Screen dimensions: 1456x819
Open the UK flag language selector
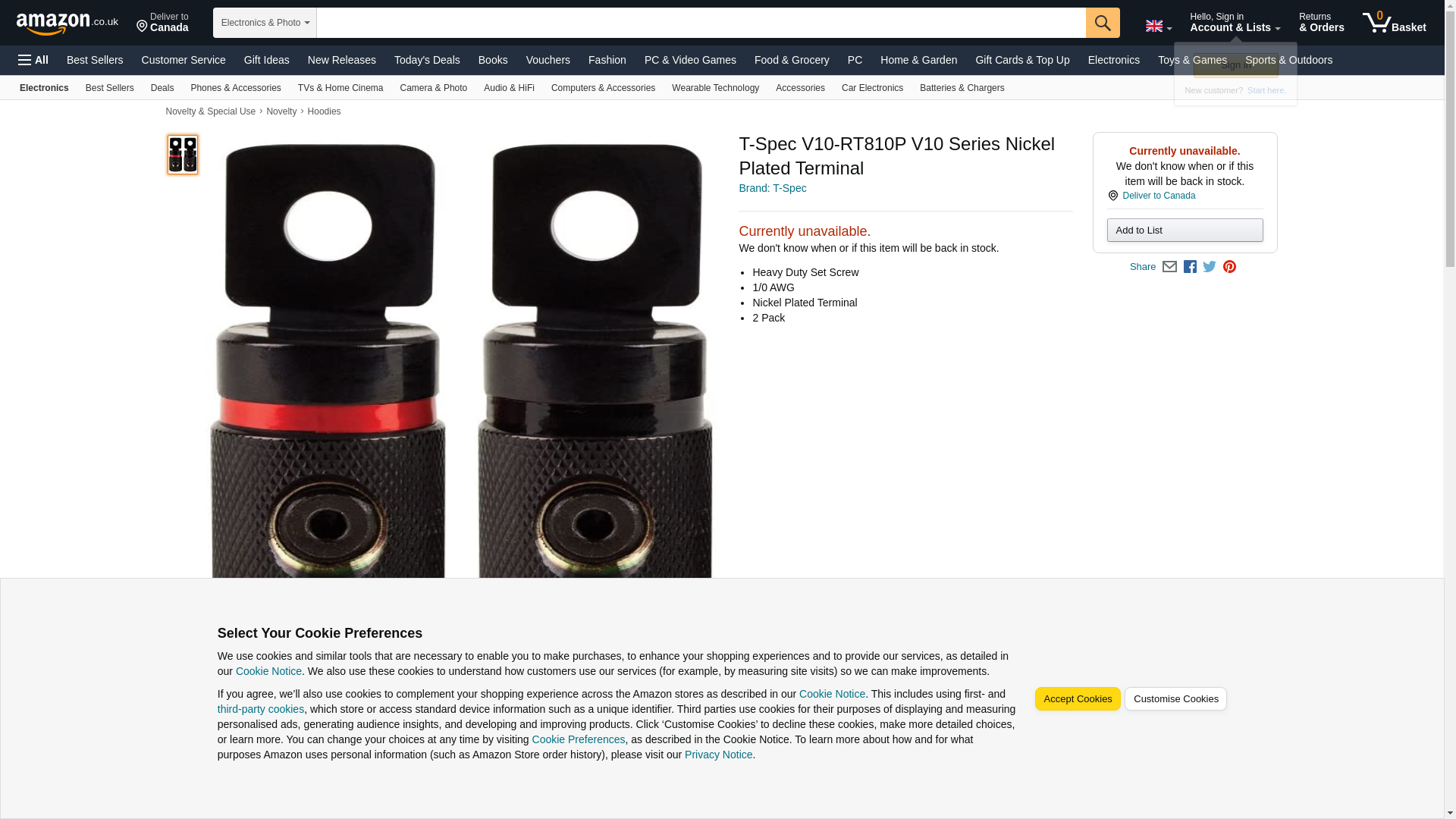[x=1158, y=26]
